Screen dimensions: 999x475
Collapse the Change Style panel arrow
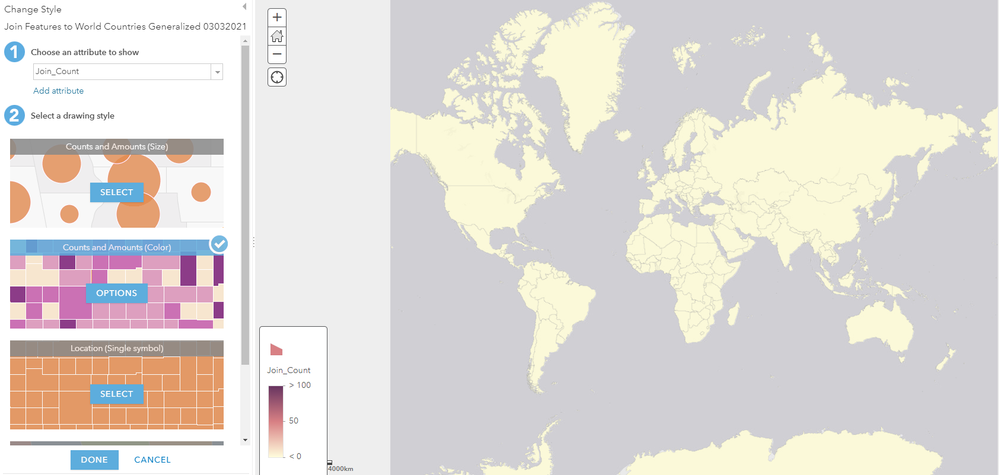pyautogui.click(x=245, y=7)
